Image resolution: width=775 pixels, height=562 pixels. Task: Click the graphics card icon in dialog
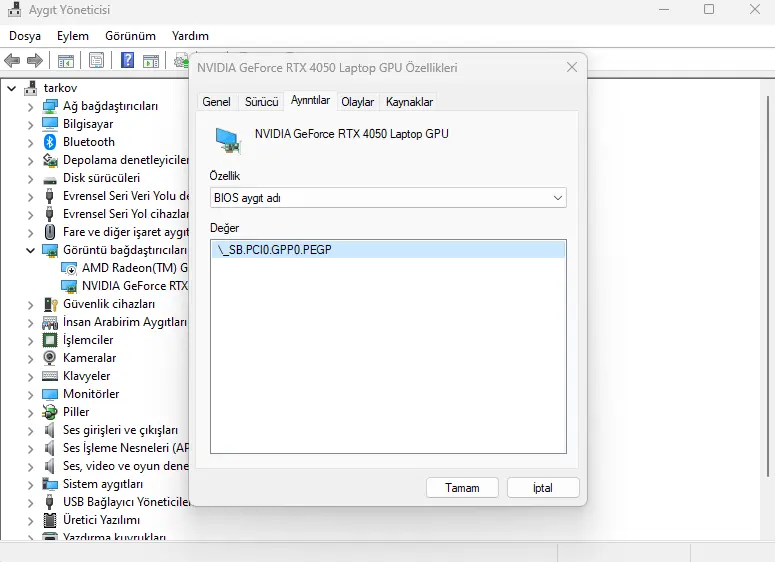(x=228, y=140)
